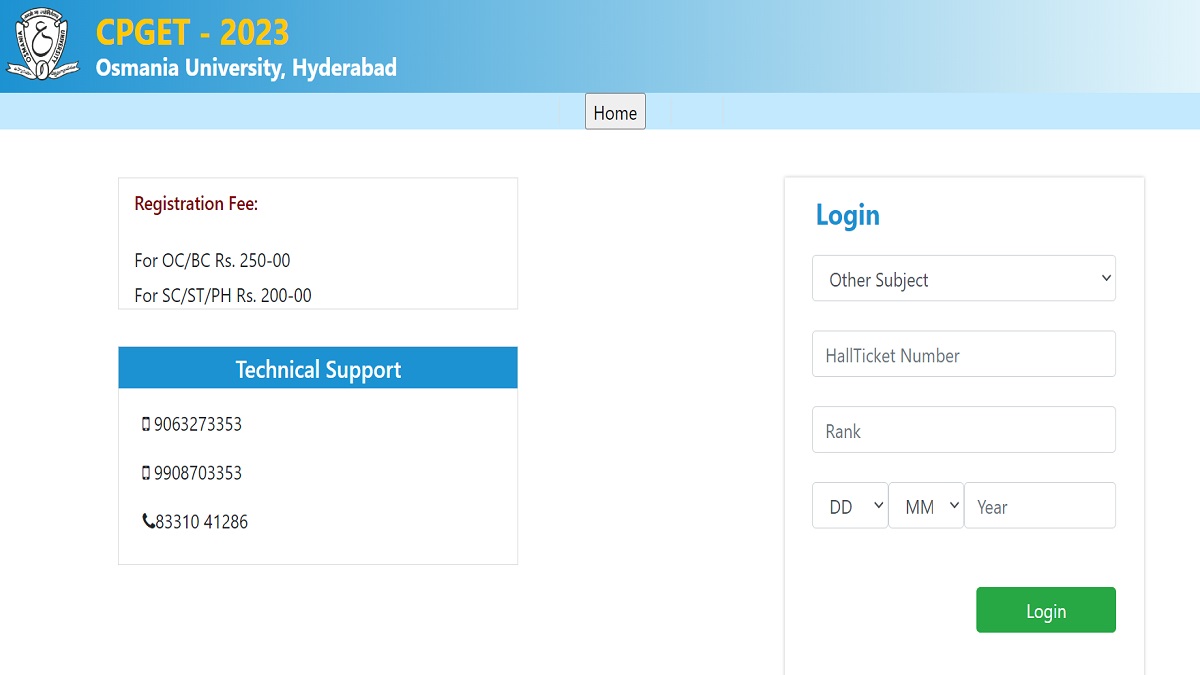Click the mobile icon beside 9908703353
Screen dimensions: 1200x675
click(x=146, y=473)
